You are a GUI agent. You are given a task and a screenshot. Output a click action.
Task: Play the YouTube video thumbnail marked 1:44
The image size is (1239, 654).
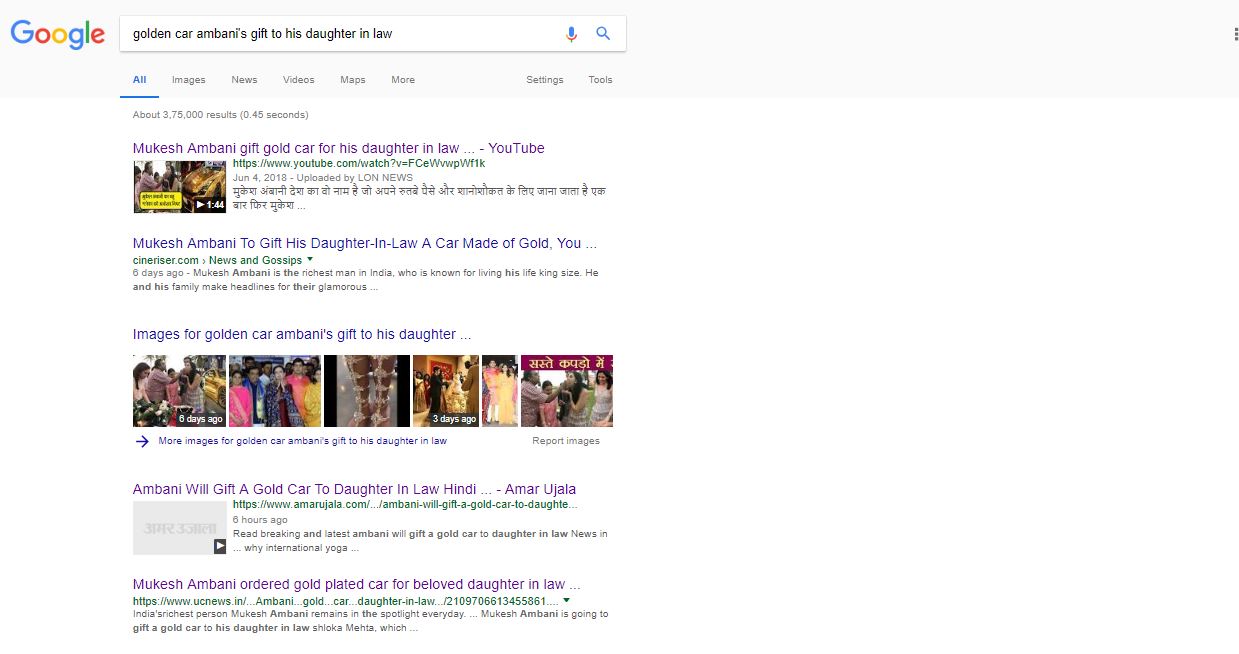click(x=180, y=187)
